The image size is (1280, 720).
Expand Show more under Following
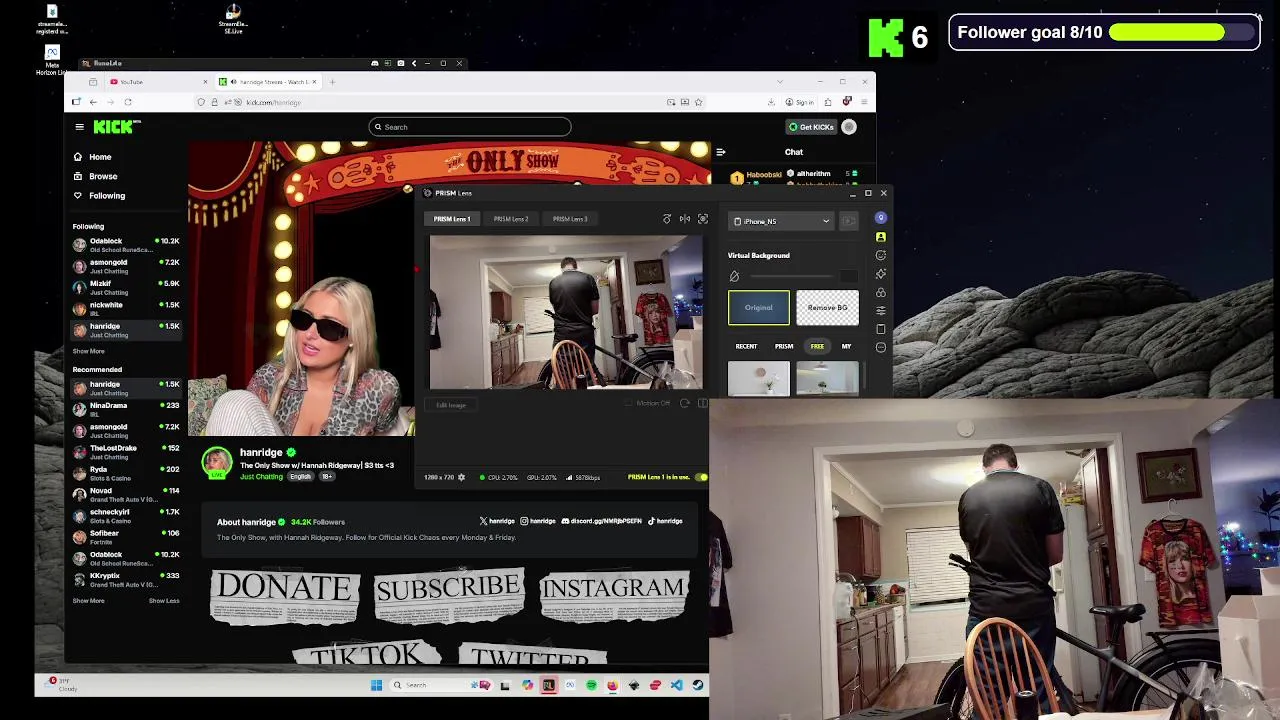coord(88,352)
